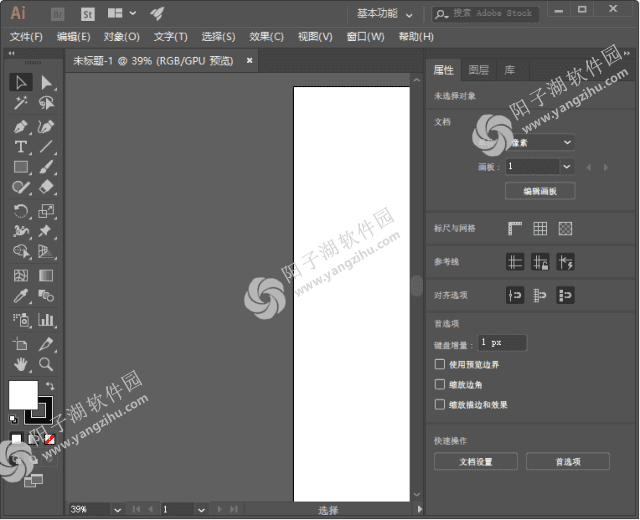Select the Eyedropper tool
The image size is (640, 520).
[21, 296]
